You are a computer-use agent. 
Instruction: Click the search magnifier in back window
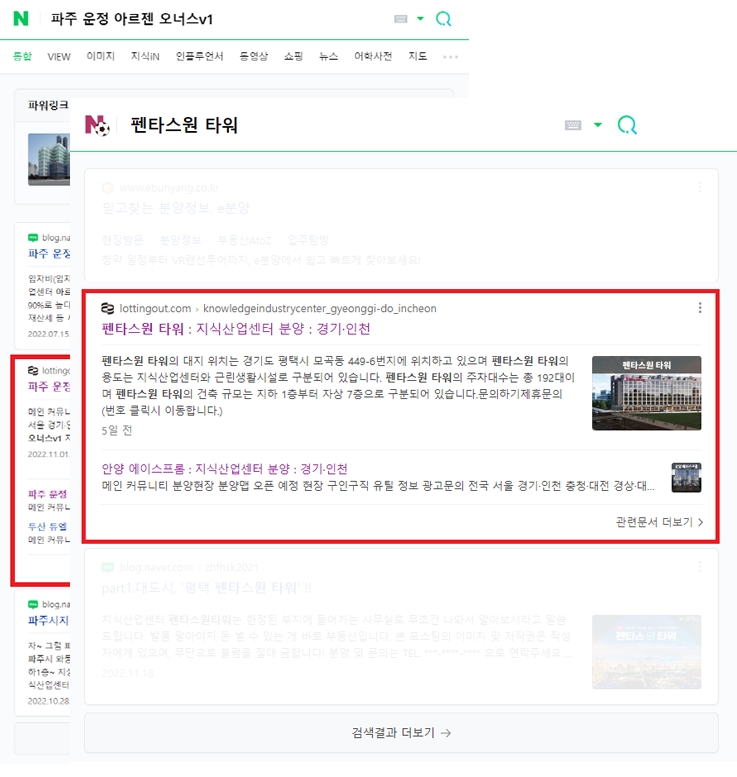pos(443,19)
